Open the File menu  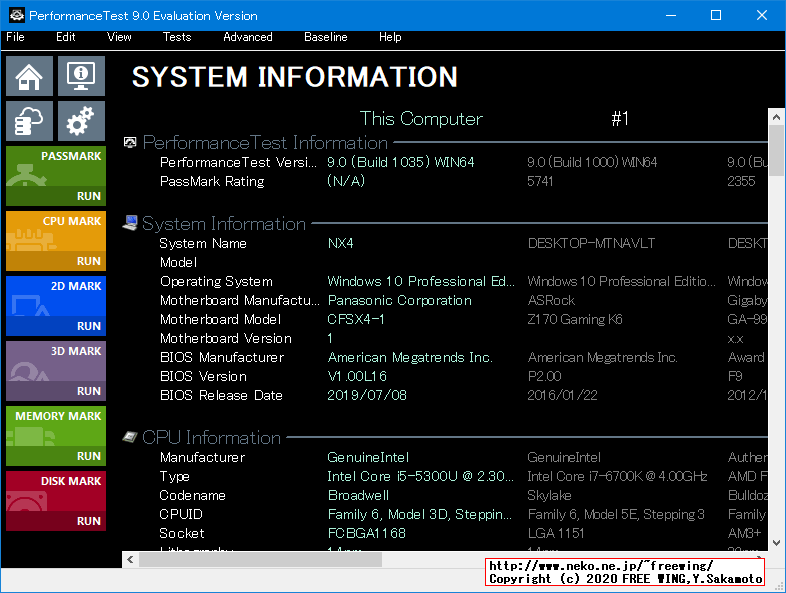coord(15,37)
